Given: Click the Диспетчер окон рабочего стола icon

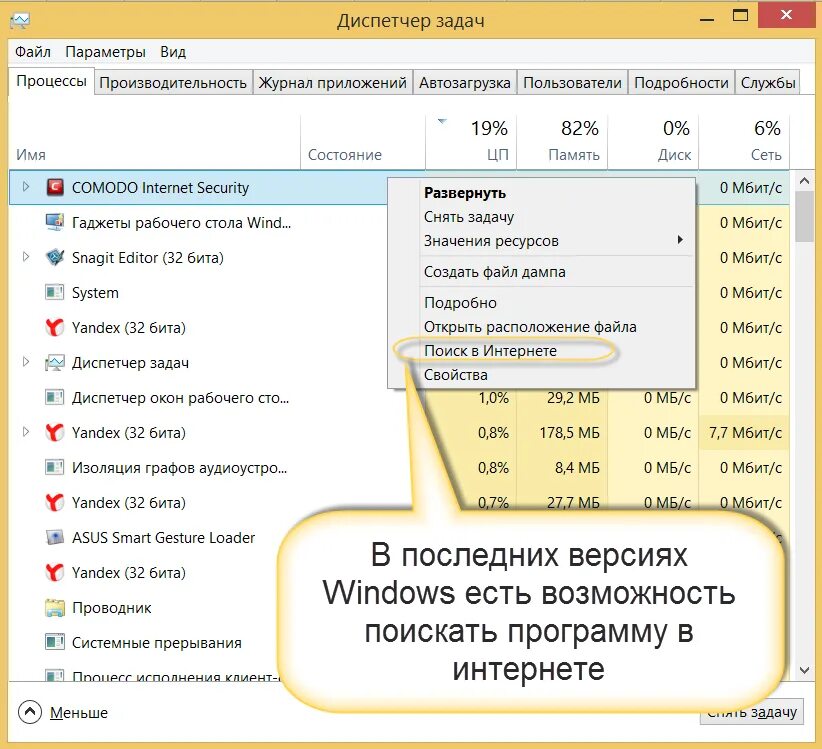Looking at the screenshot, I should point(54,397).
